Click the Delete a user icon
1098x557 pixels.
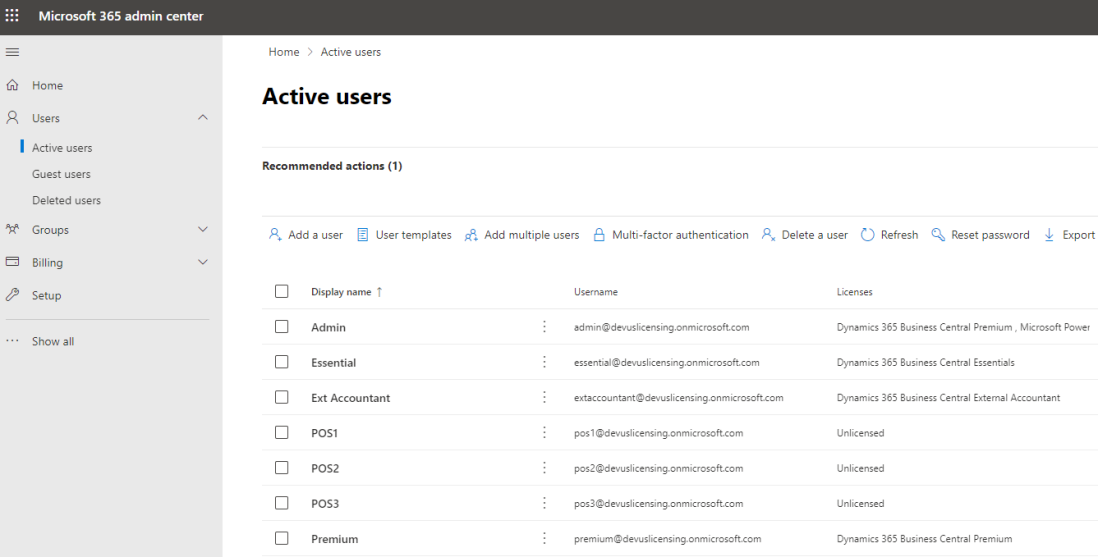tap(768, 235)
